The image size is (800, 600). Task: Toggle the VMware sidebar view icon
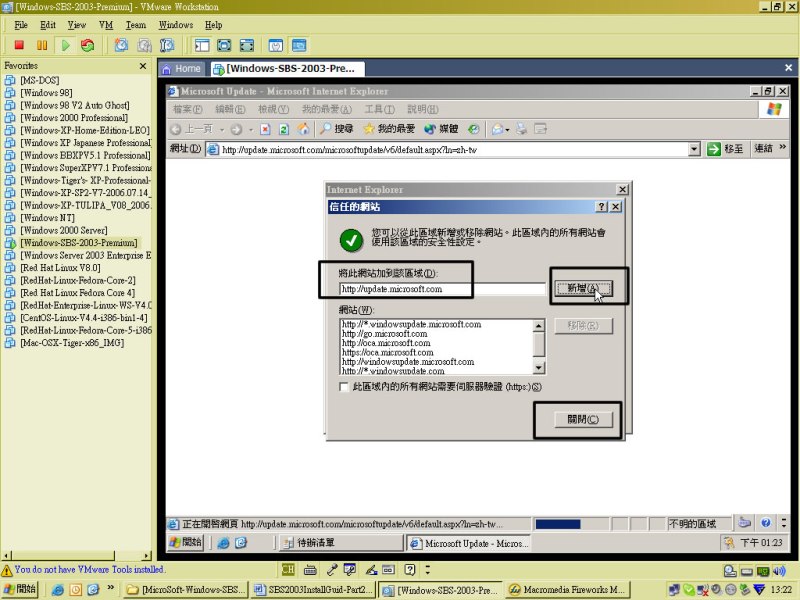[202, 45]
